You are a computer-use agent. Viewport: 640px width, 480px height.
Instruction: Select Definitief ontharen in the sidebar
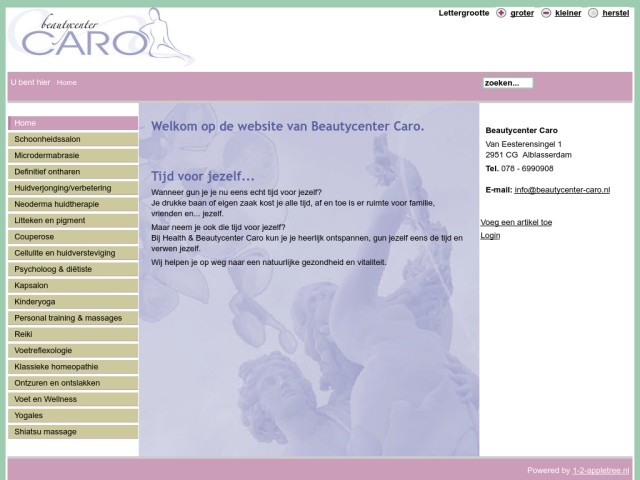click(x=72, y=171)
